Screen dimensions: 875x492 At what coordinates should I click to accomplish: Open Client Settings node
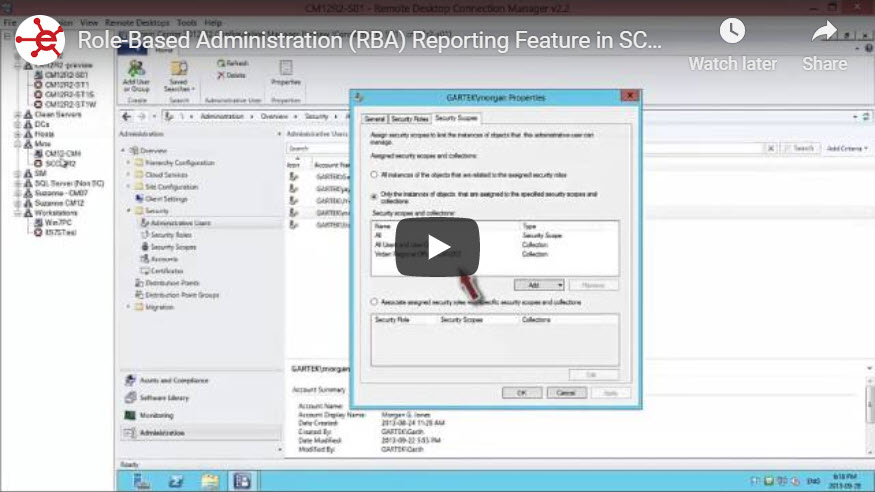tap(166, 199)
